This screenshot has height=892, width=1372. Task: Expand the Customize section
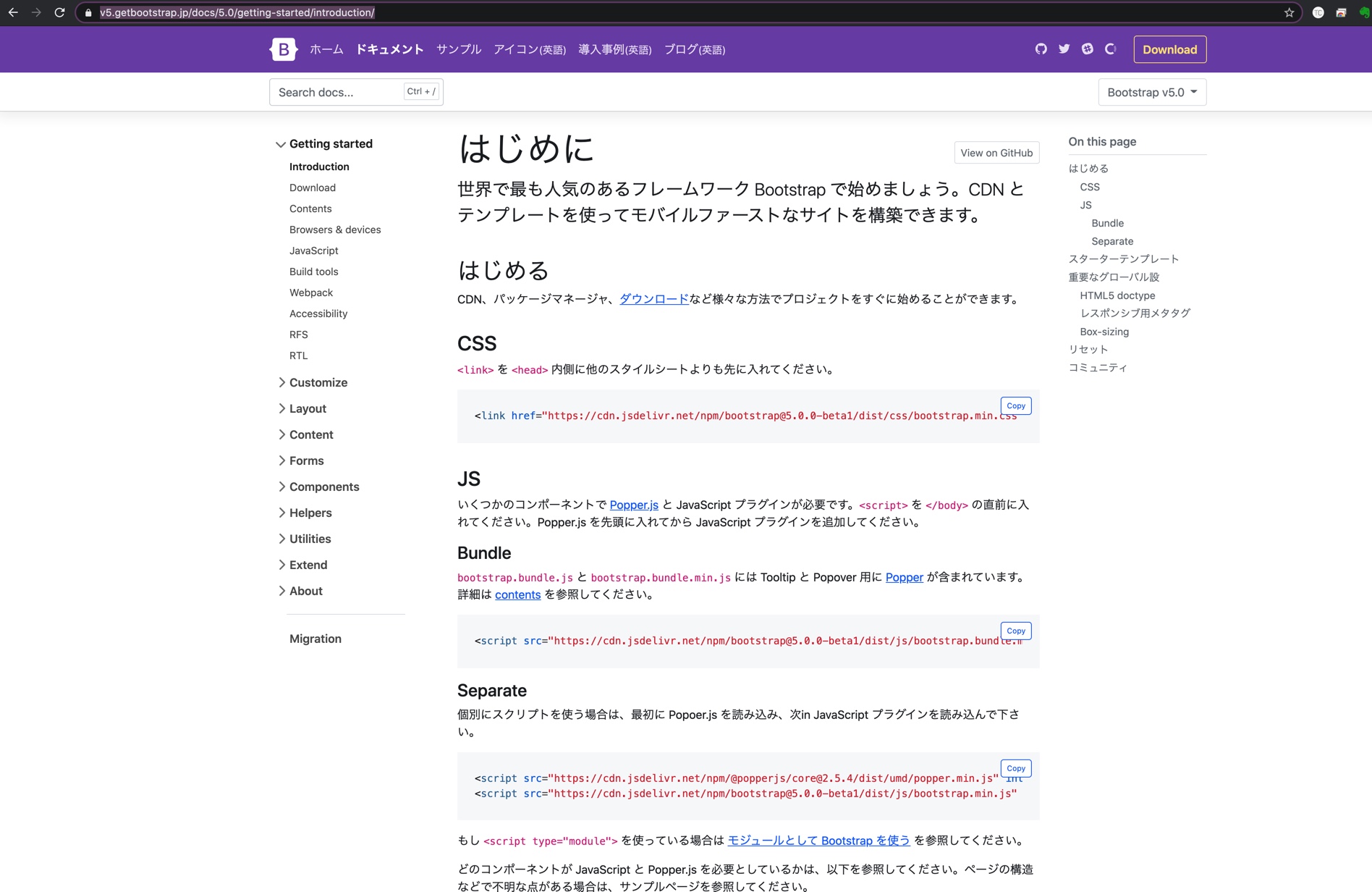pos(312,382)
